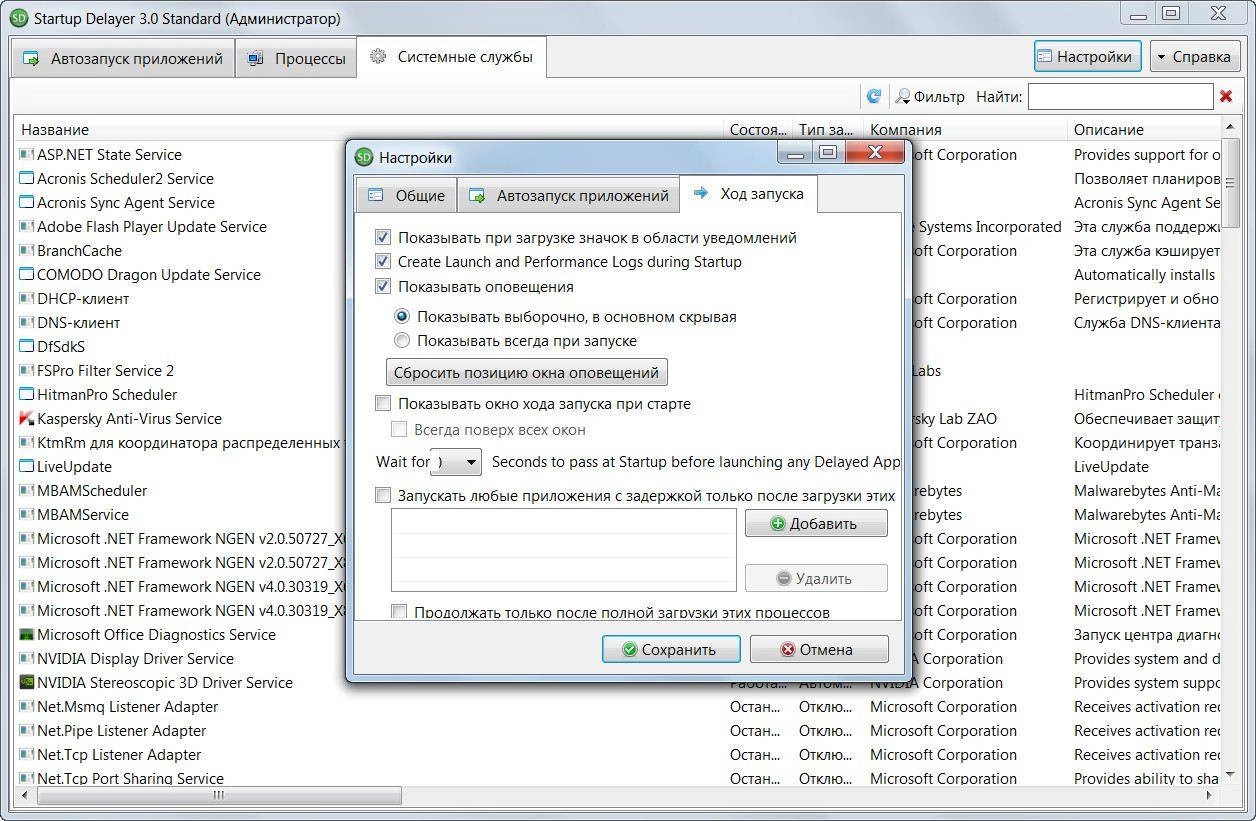The height and width of the screenshot is (821, 1256).
Task: Click the NVIDIA Display Driver Service icon
Action: [27, 659]
